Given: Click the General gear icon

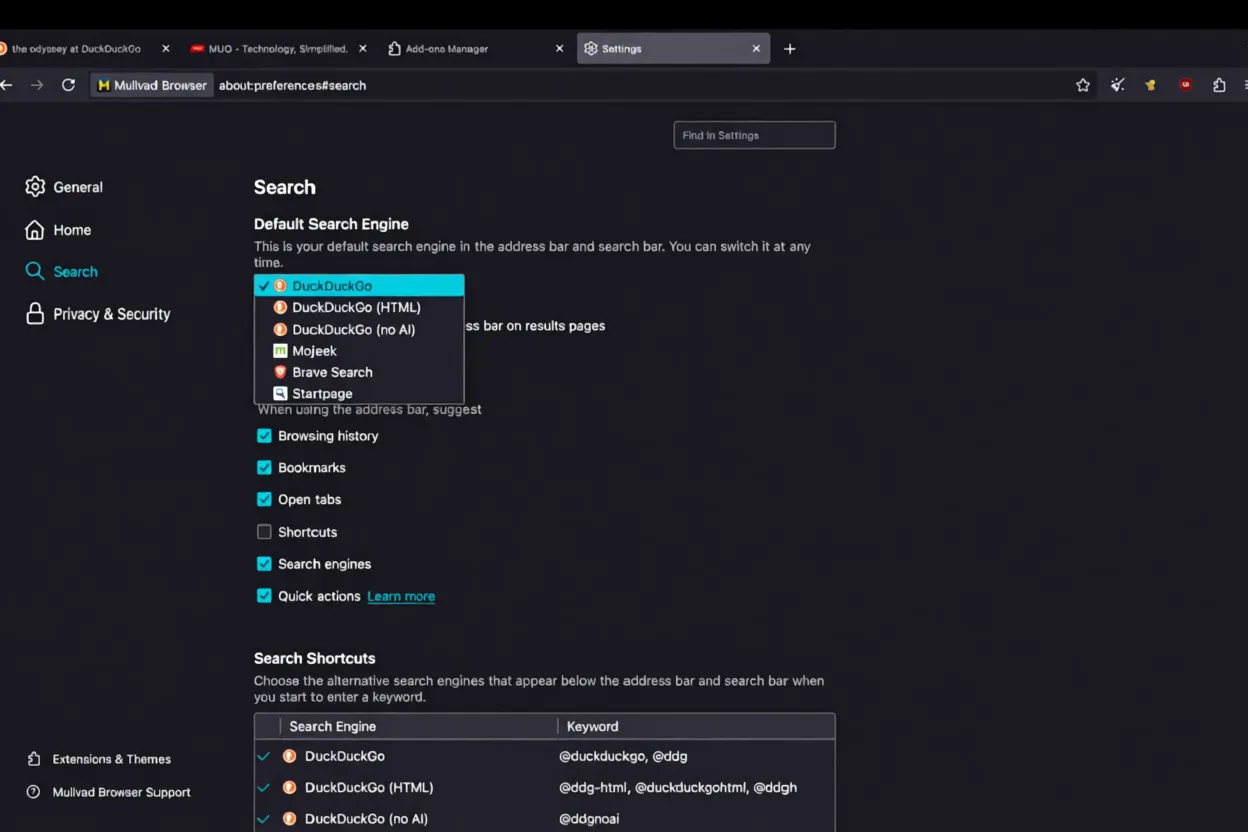Looking at the screenshot, I should [35, 187].
